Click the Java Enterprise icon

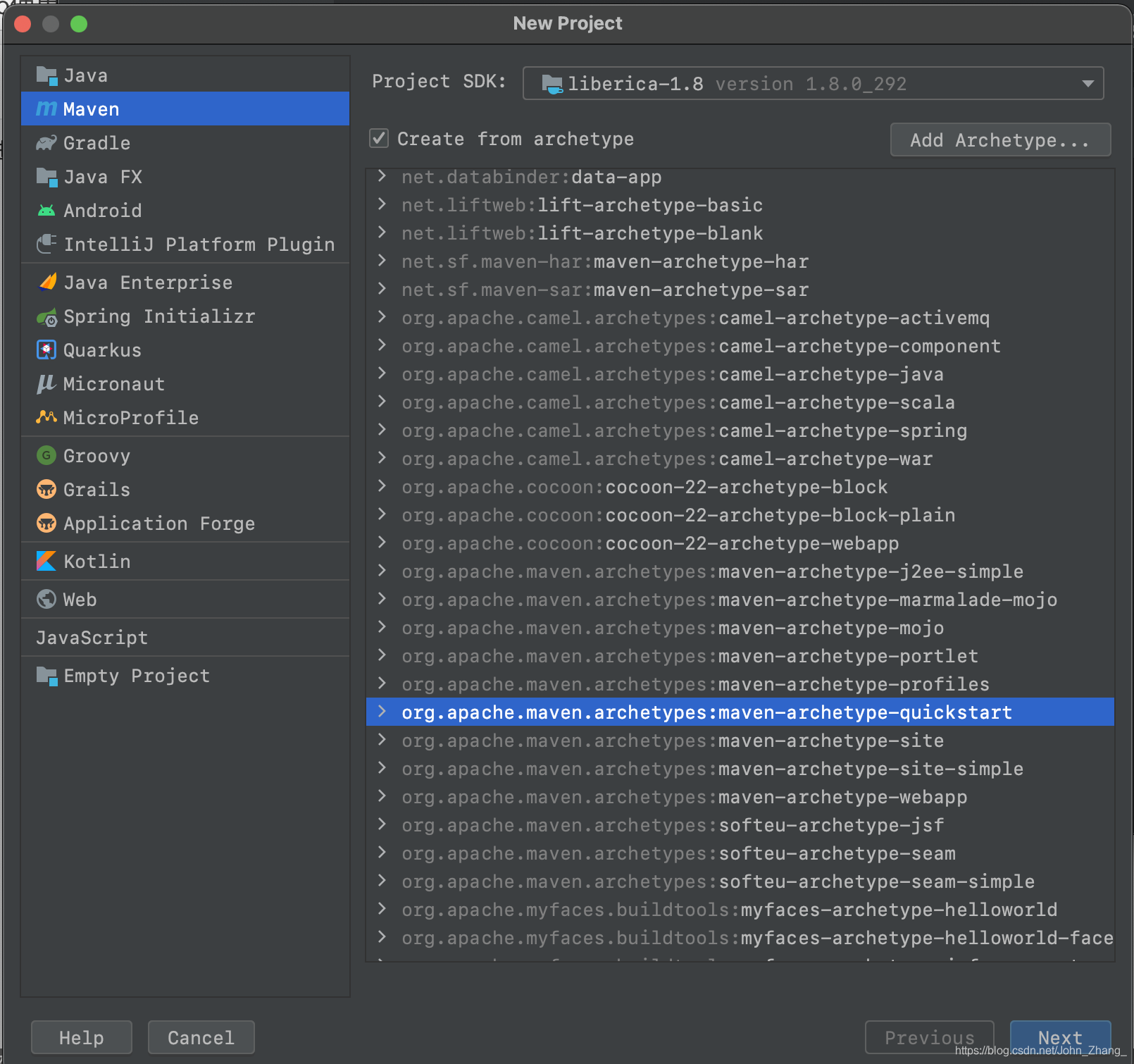(x=46, y=283)
